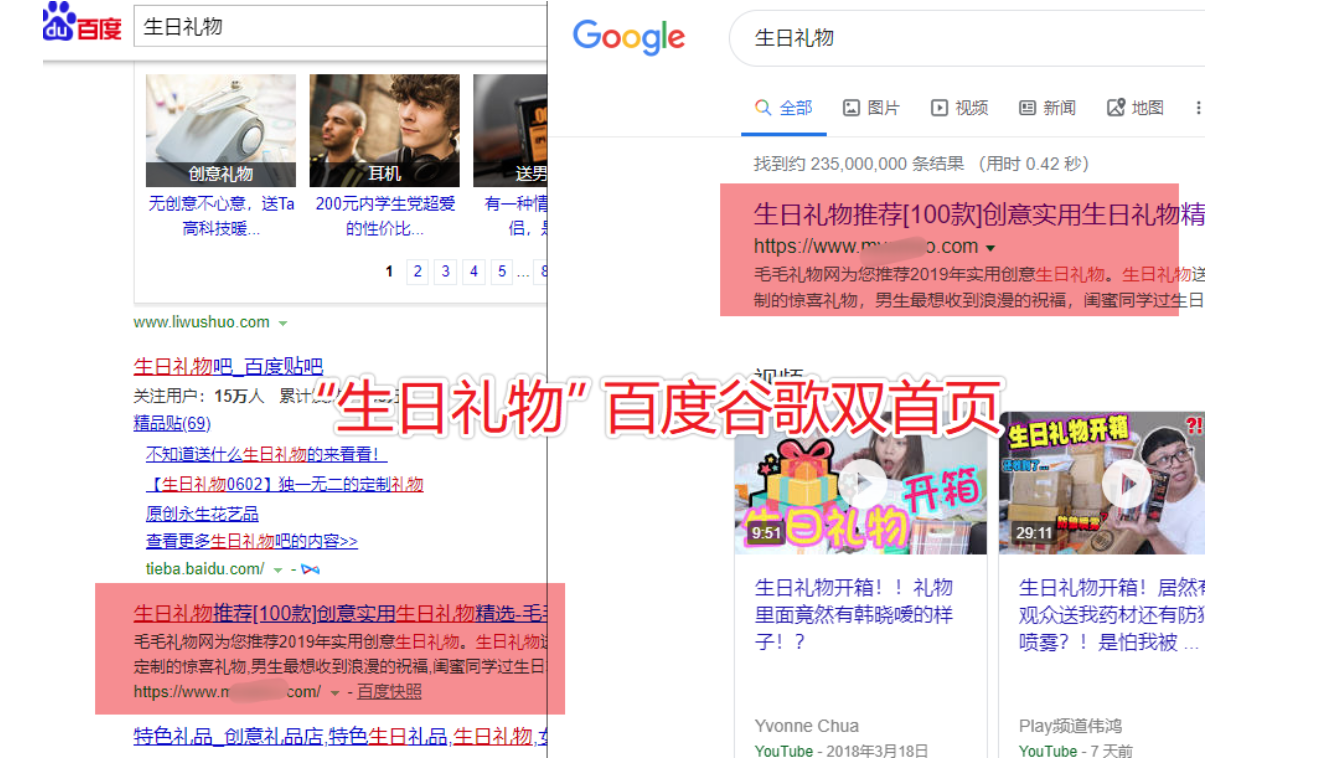Open video title 礼物里面竟然有韩晓嗳的样子
Viewport: 1325px width, 761px height.
coord(853,614)
